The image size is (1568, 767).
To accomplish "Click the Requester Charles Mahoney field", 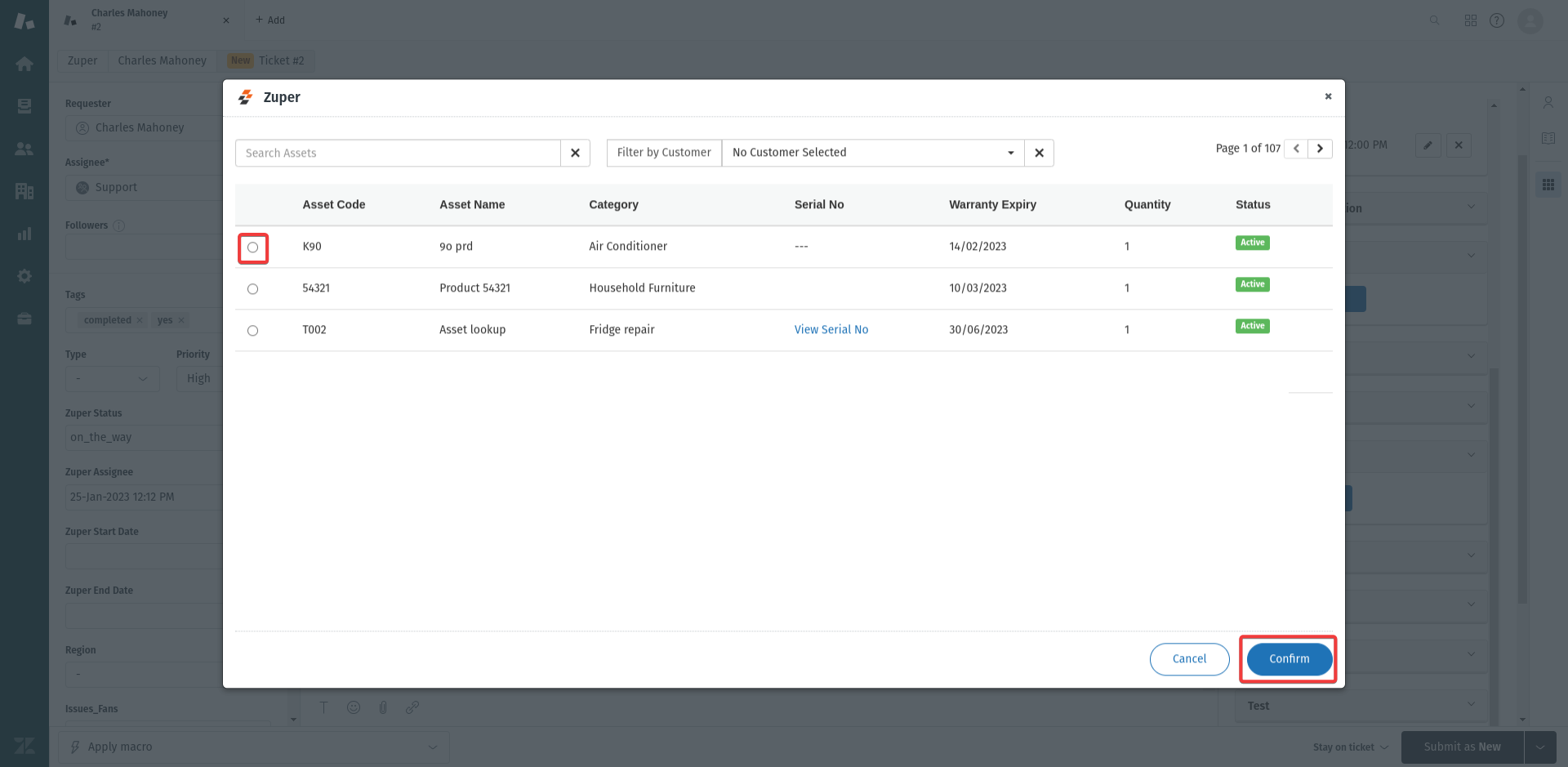I will (x=144, y=128).
